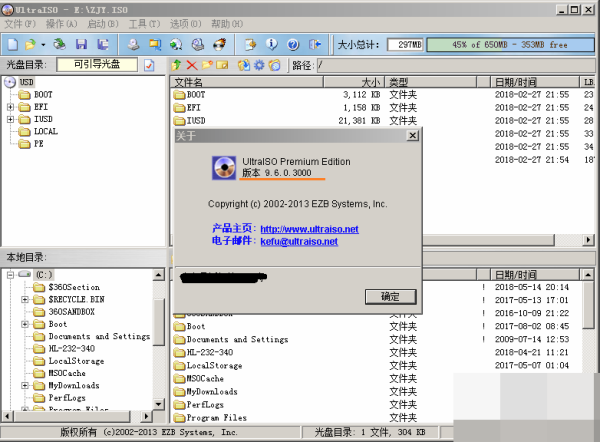Sort by 文件名 column header in disc list
The width and height of the screenshot is (600, 442).
click(247, 82)
